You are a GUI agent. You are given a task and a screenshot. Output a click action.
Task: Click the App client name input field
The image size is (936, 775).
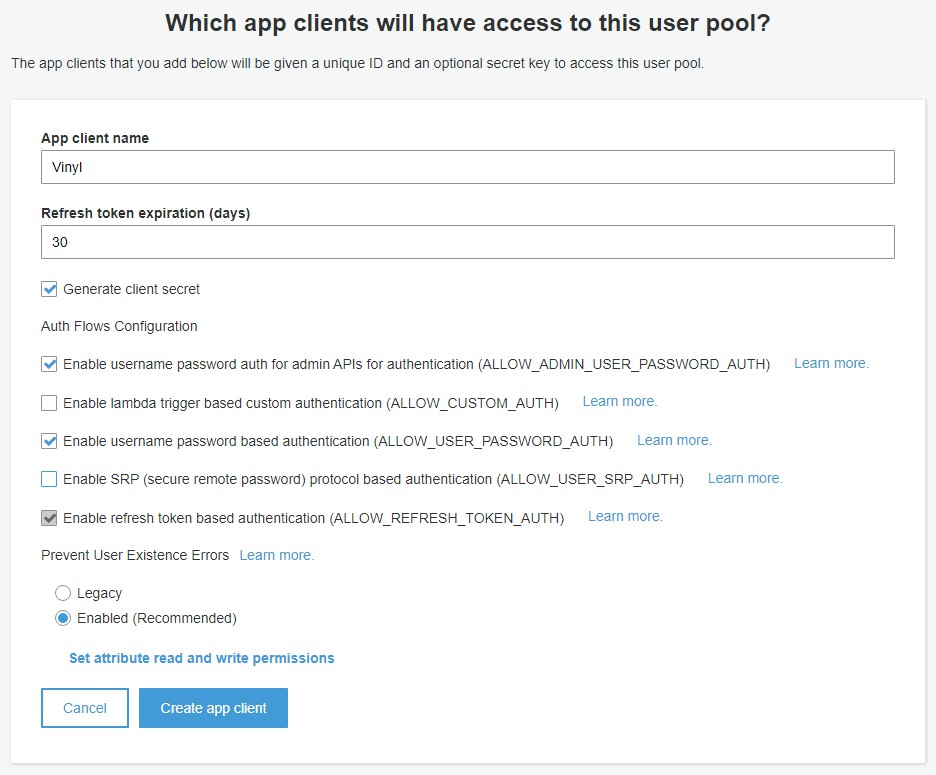(467, 167)
